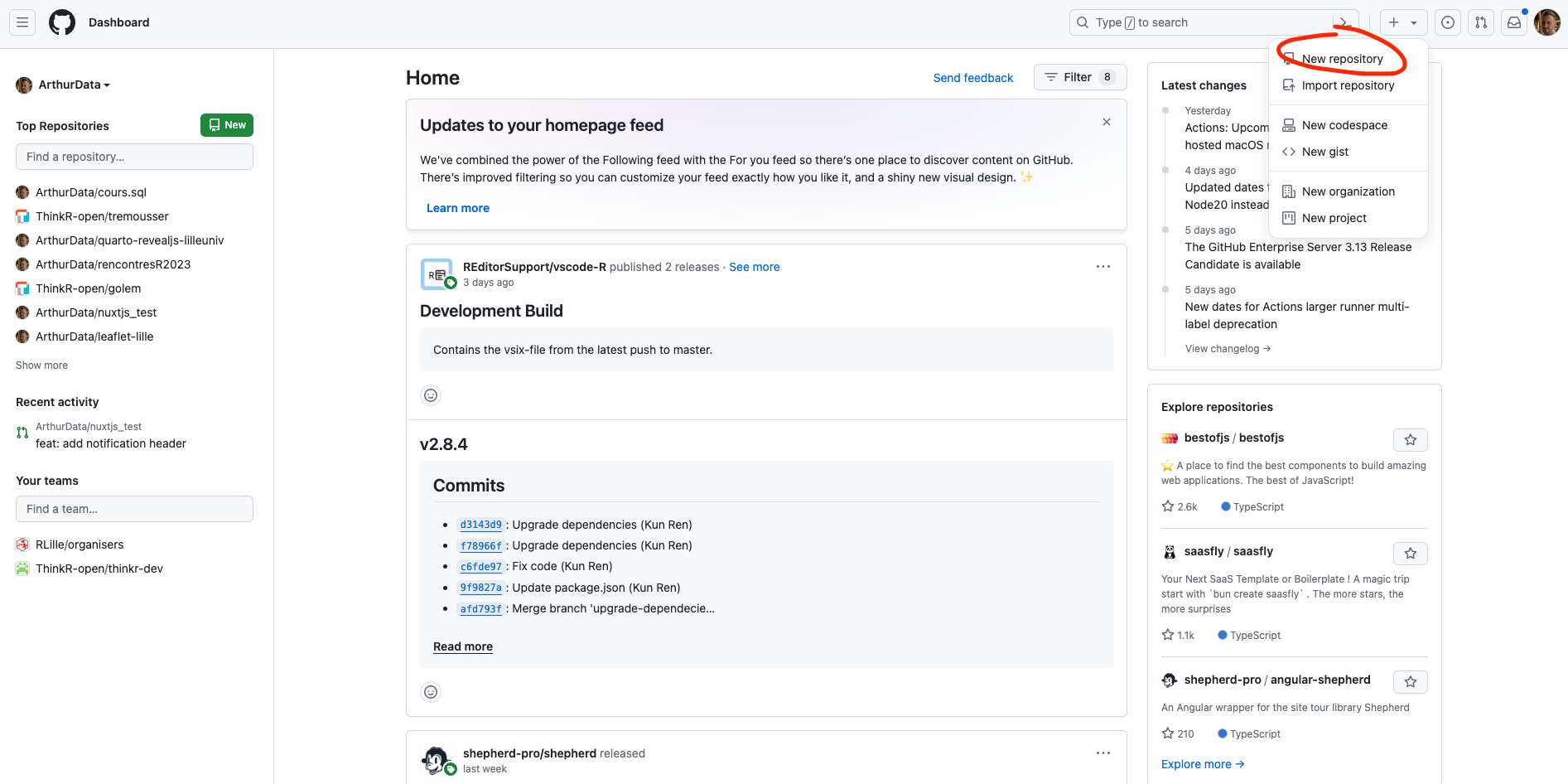The height and width of the screenshot is (784, 1568).
Task: Dismiss the homepage feed update notice
Action: click(x=1107, y=122)
